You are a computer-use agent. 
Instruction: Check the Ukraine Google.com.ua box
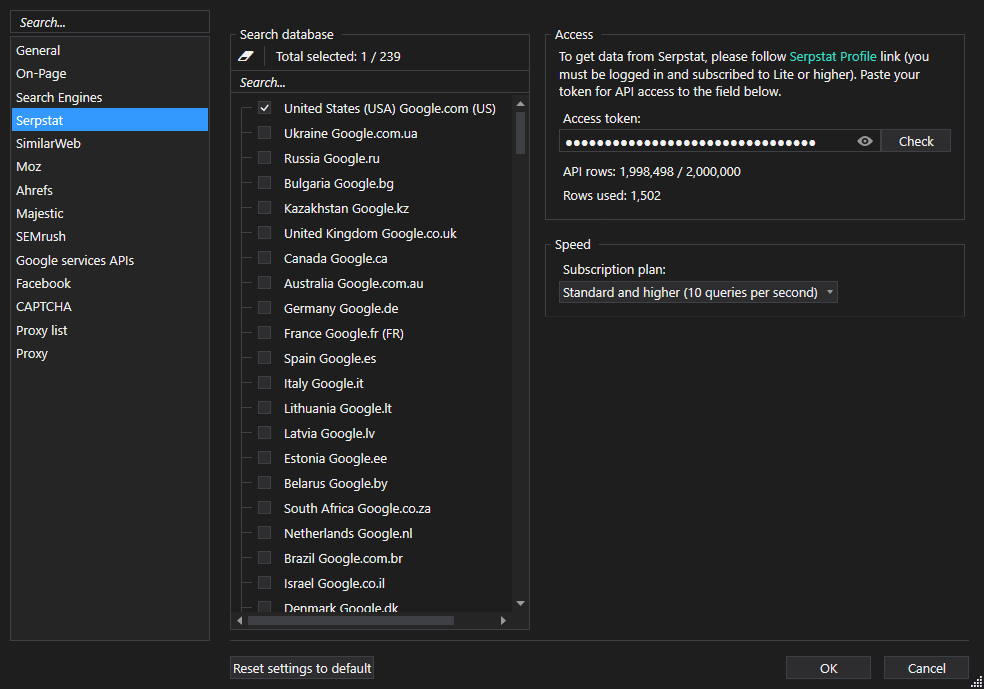tap(265, 133)
